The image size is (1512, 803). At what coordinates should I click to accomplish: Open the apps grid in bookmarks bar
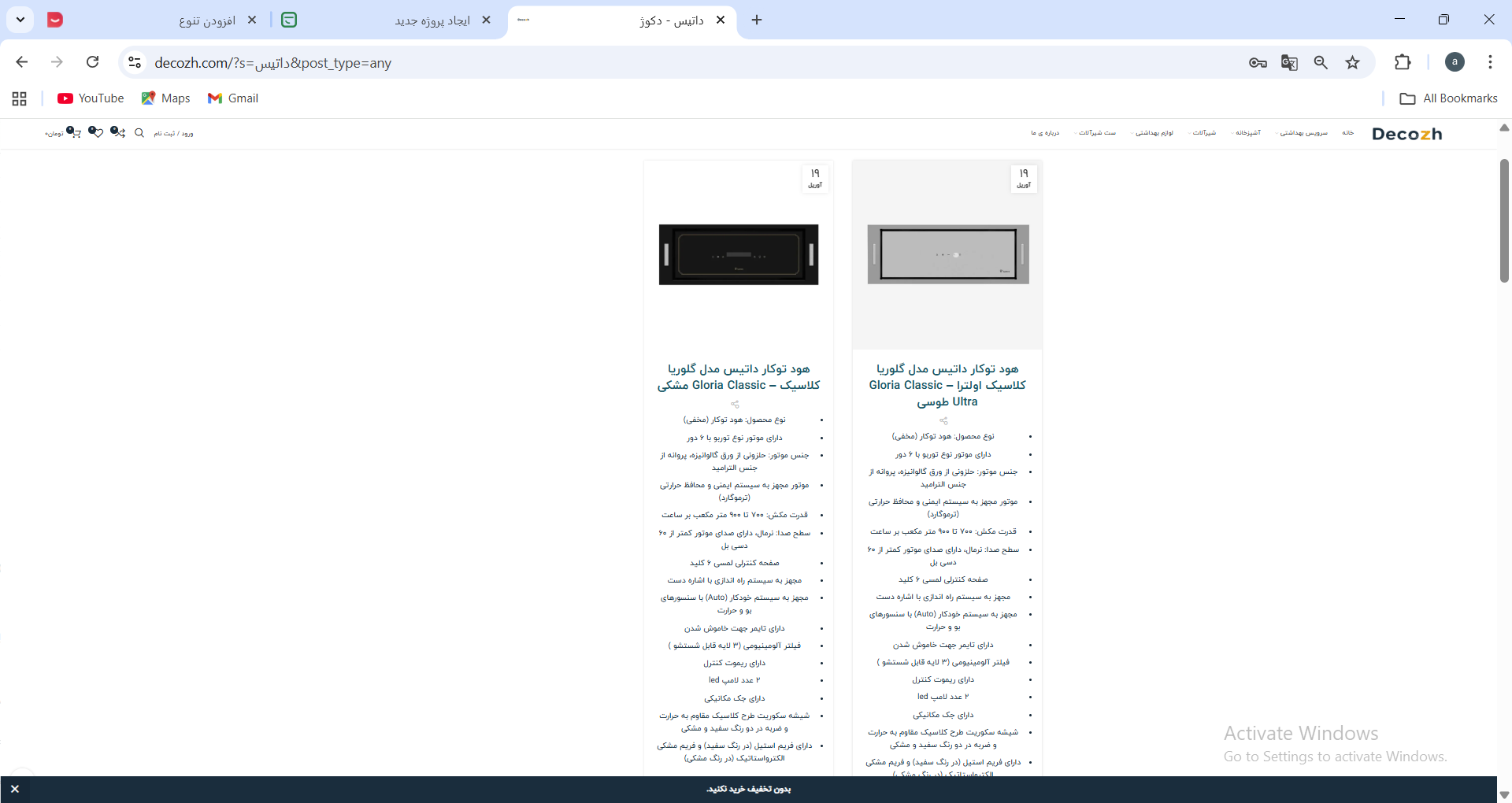[x=20, y=98]
